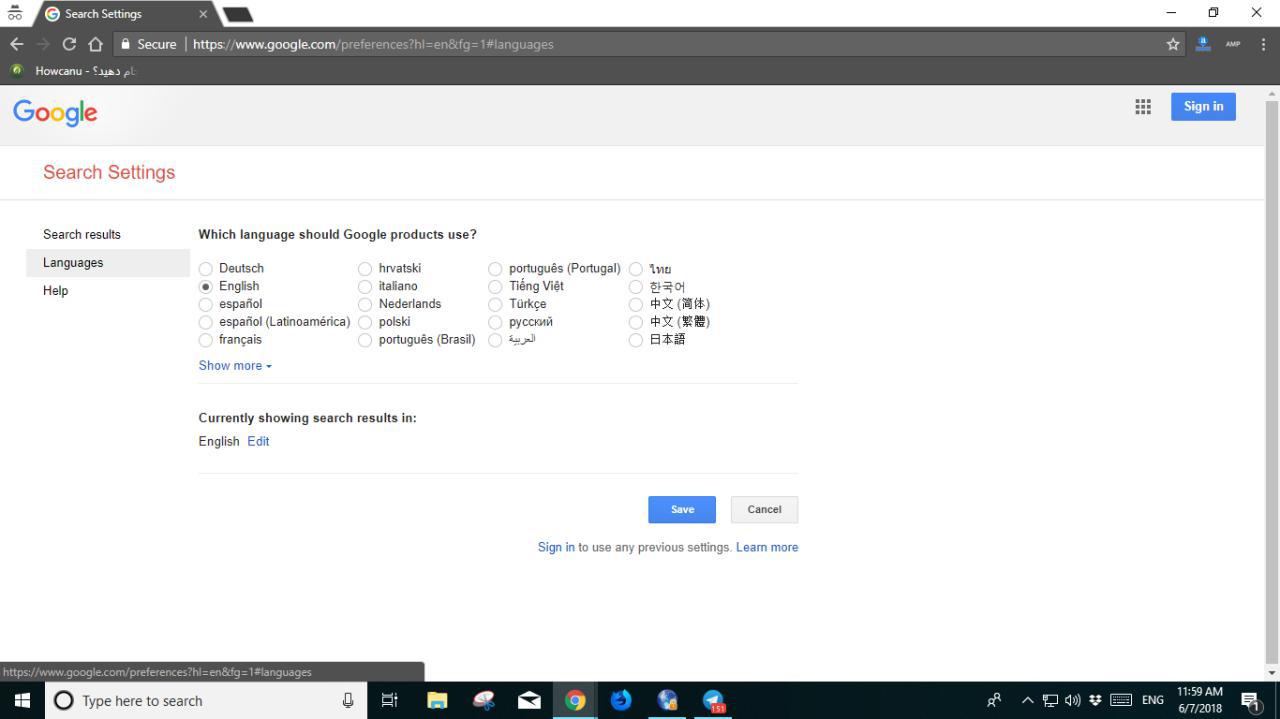1280x719 pixels.
Task: Switch to the Search Settings tab
Action: (x=125, y=14)
